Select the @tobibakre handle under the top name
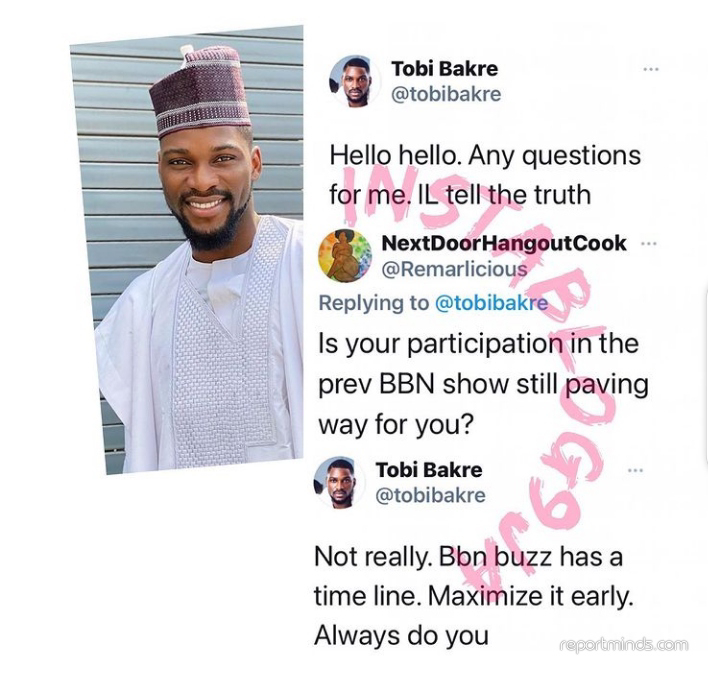The width and height of the screenshot is (708, 677). tap(446, 94)
